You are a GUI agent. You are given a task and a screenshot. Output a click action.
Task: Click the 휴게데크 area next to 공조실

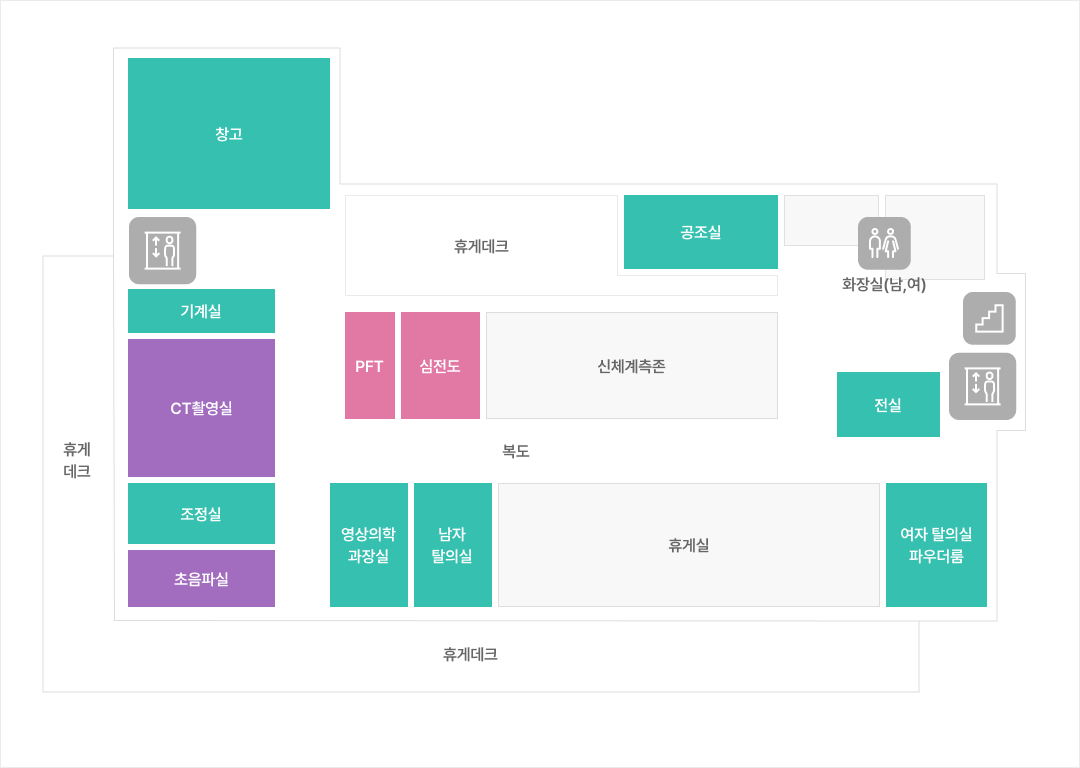pyautogui.click(x=481, y=246)
